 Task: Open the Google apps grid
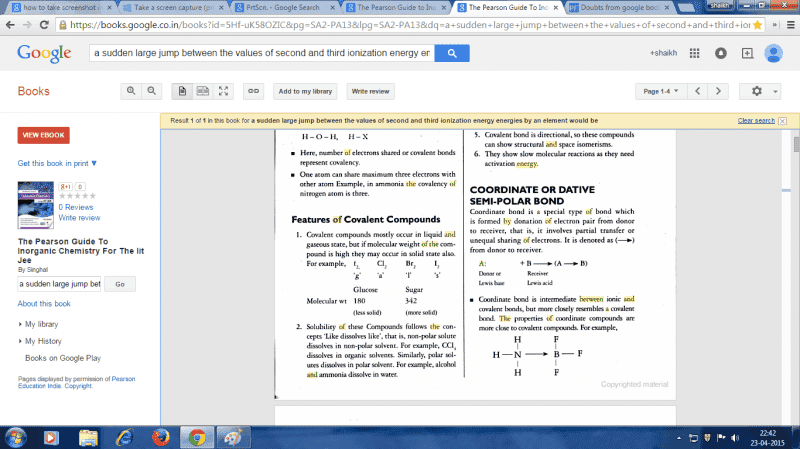point(694,53)
